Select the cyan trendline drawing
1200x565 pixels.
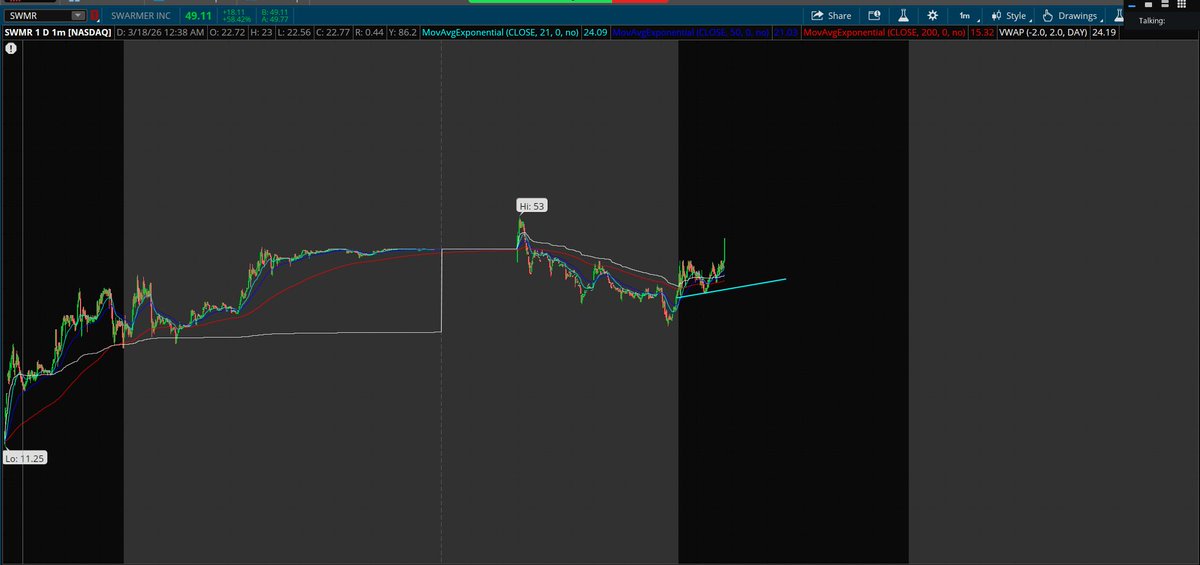[732, 288]
